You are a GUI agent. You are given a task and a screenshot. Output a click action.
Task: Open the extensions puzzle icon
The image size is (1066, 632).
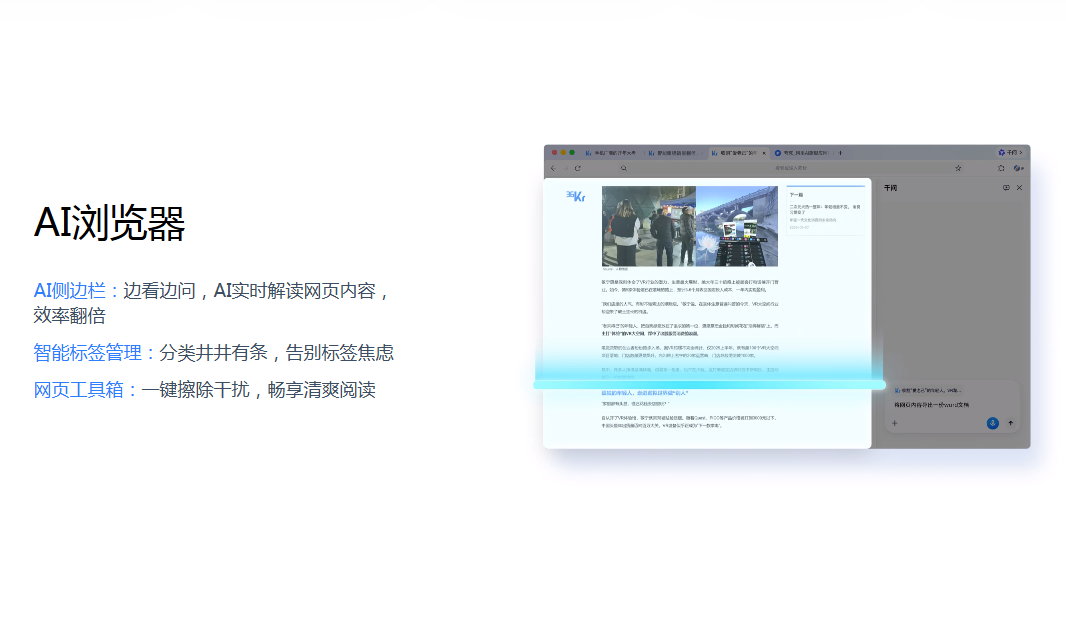1001,168
